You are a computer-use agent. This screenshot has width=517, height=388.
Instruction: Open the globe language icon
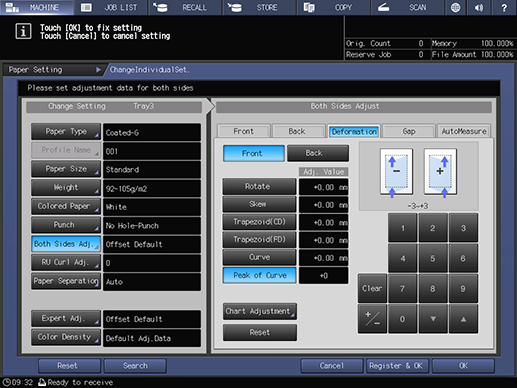pos(455,7)
